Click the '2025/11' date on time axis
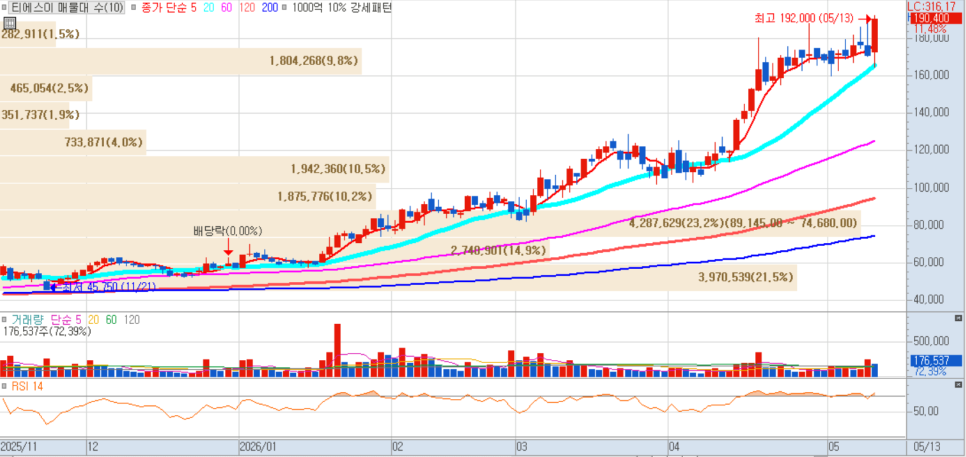The height and width of the screenshot is (457, 966). [x=18, y=445]
